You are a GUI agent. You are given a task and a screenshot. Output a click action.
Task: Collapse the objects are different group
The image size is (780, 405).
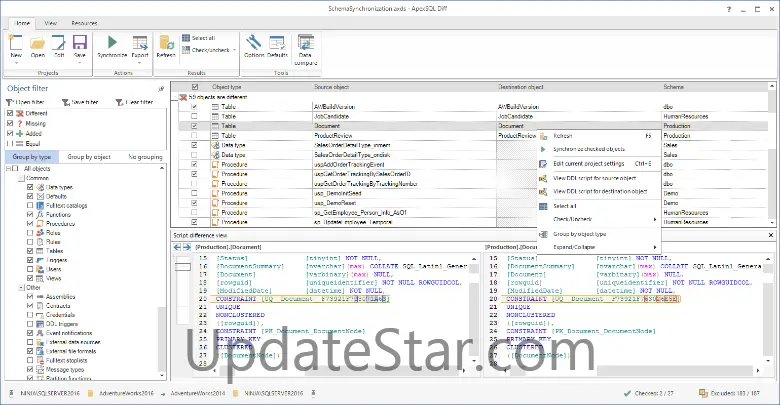pos(175,98)
